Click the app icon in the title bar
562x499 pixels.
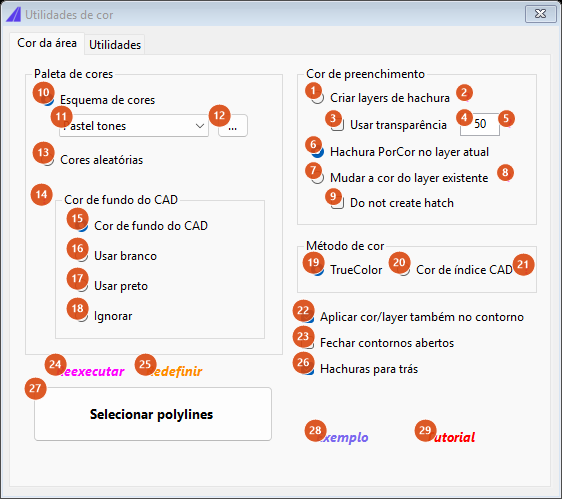14,15
